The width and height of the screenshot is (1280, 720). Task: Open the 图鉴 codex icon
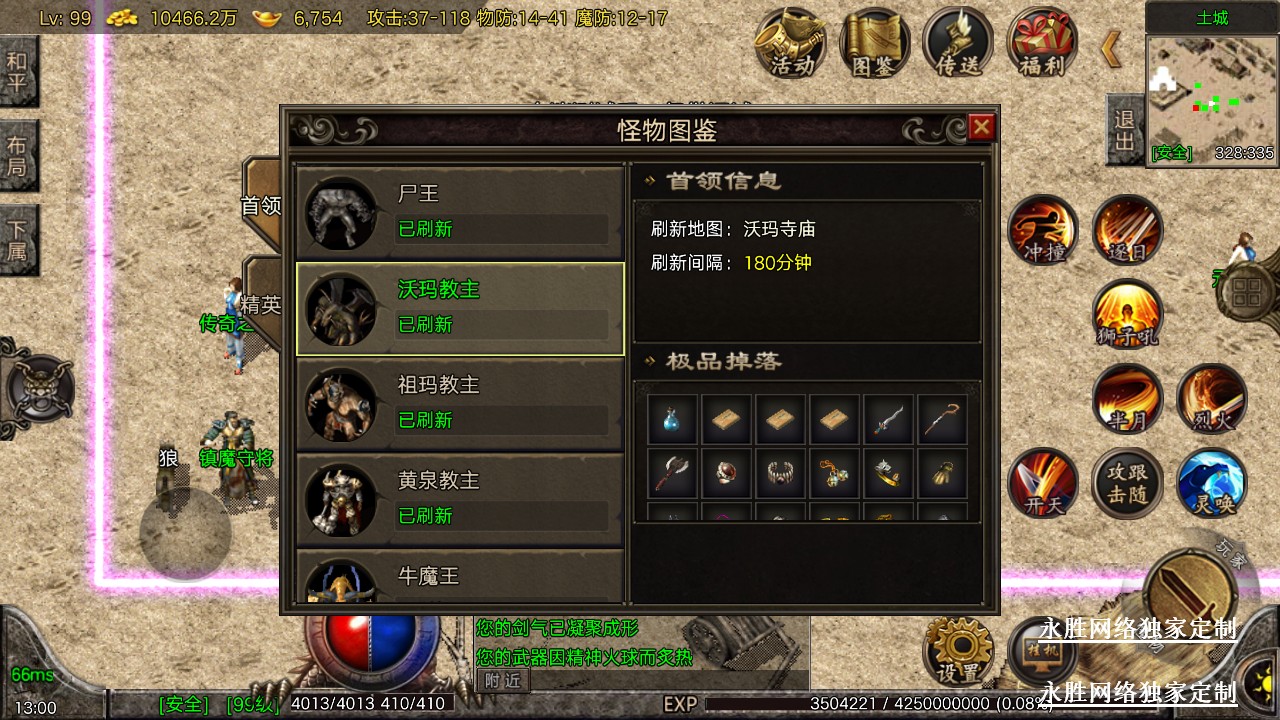pos(874,43)
